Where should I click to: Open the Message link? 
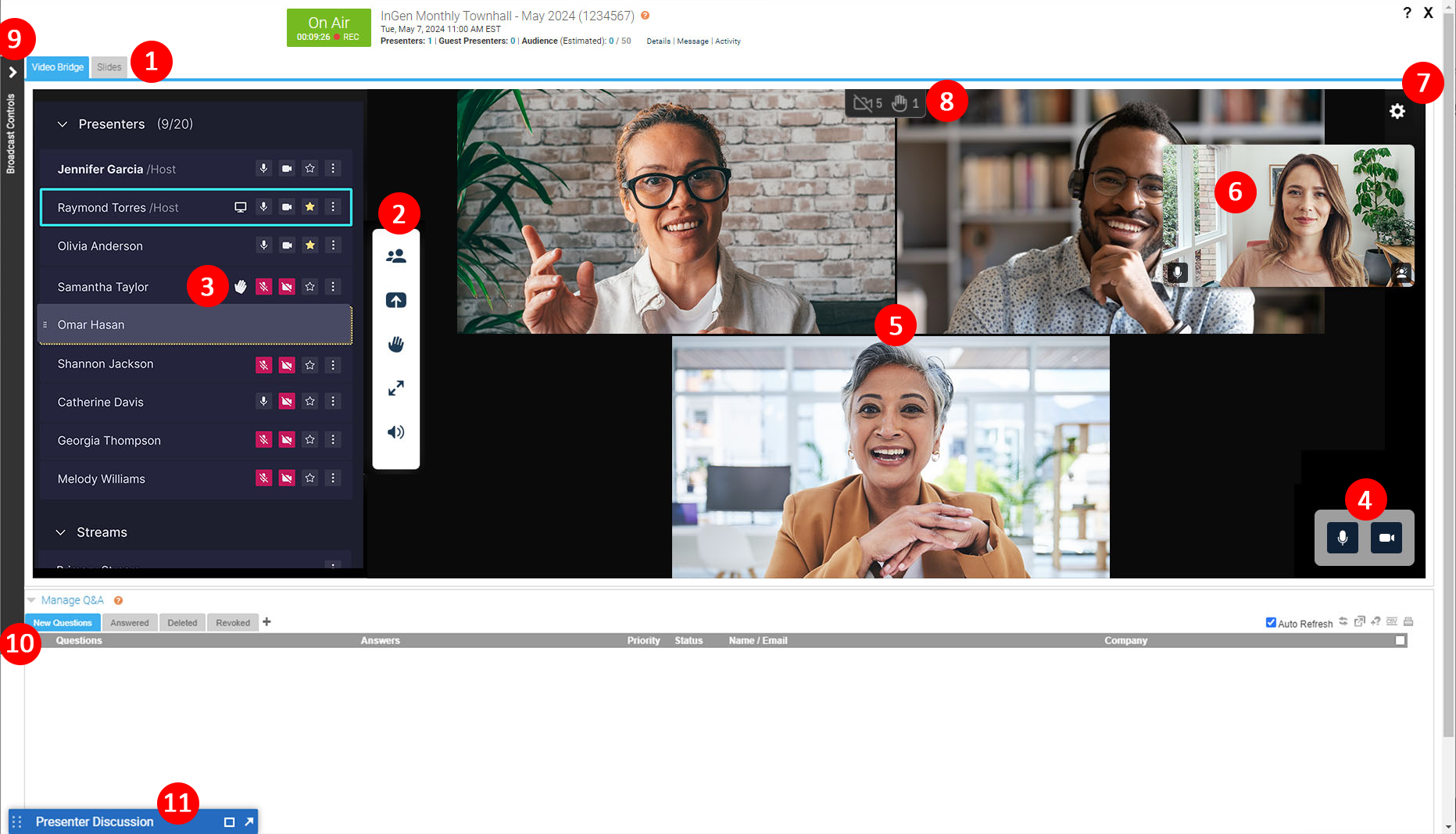tap(693, 41)
